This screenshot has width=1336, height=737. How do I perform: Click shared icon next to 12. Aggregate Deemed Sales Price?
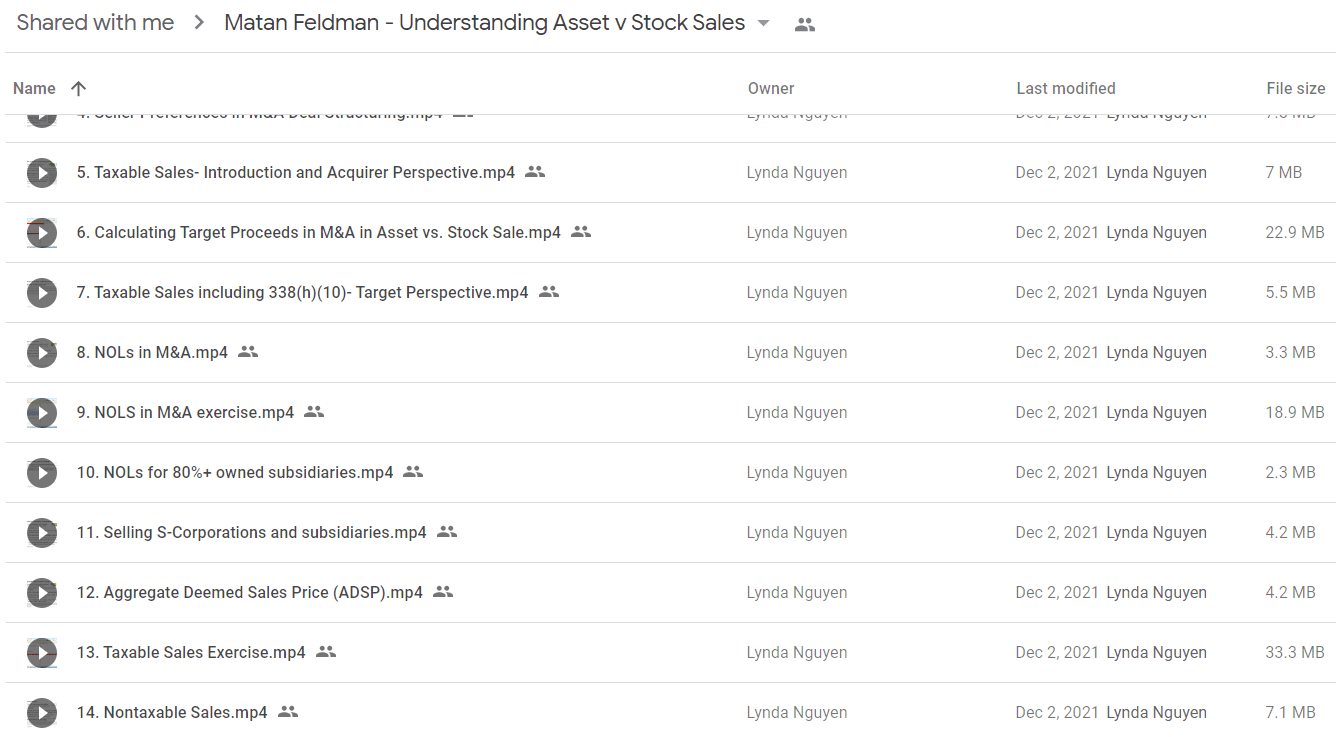[x=443, y=592]
